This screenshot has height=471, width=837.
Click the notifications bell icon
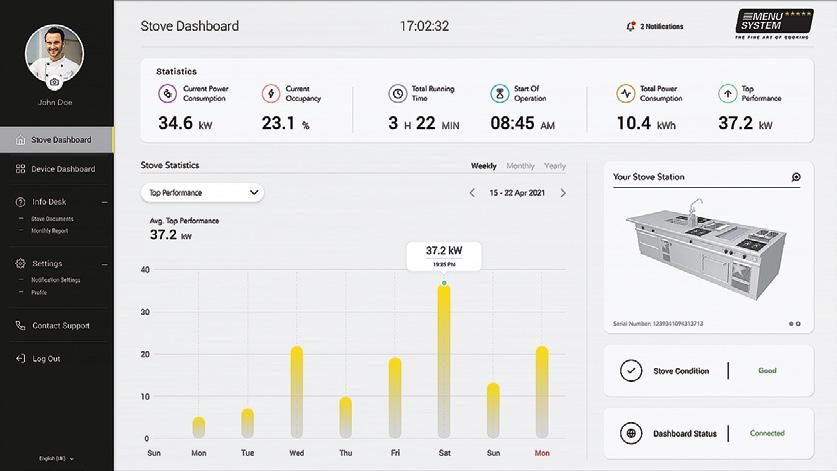point(630,26)
